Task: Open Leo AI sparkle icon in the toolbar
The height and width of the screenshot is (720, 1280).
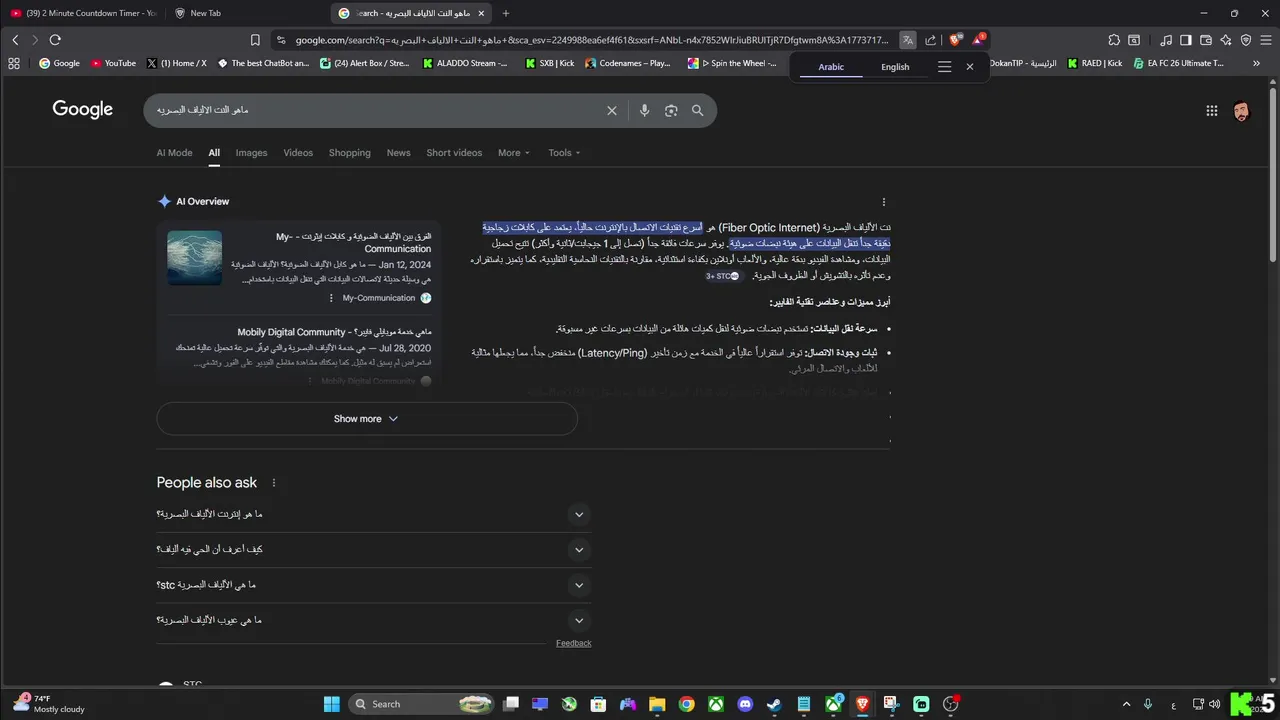Action: [x=1226, y=40]
